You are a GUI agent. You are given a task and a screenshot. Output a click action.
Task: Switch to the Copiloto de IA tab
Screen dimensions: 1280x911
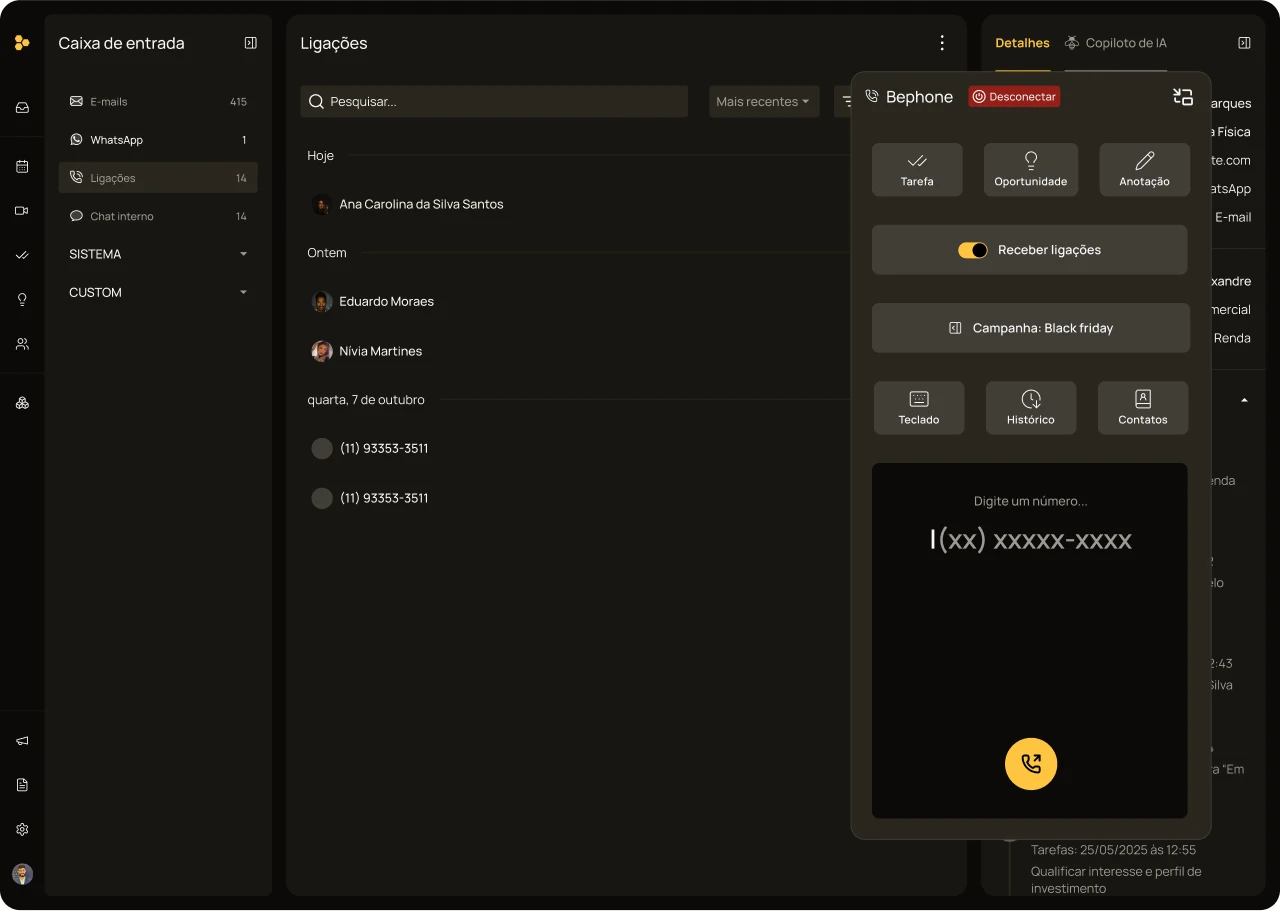[x=1115, y=43]
